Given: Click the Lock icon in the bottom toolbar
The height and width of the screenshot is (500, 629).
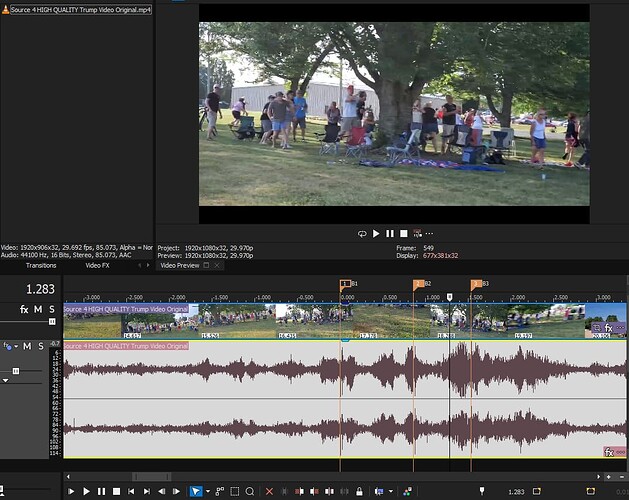Looking at the screenshot, I should 361,492.
